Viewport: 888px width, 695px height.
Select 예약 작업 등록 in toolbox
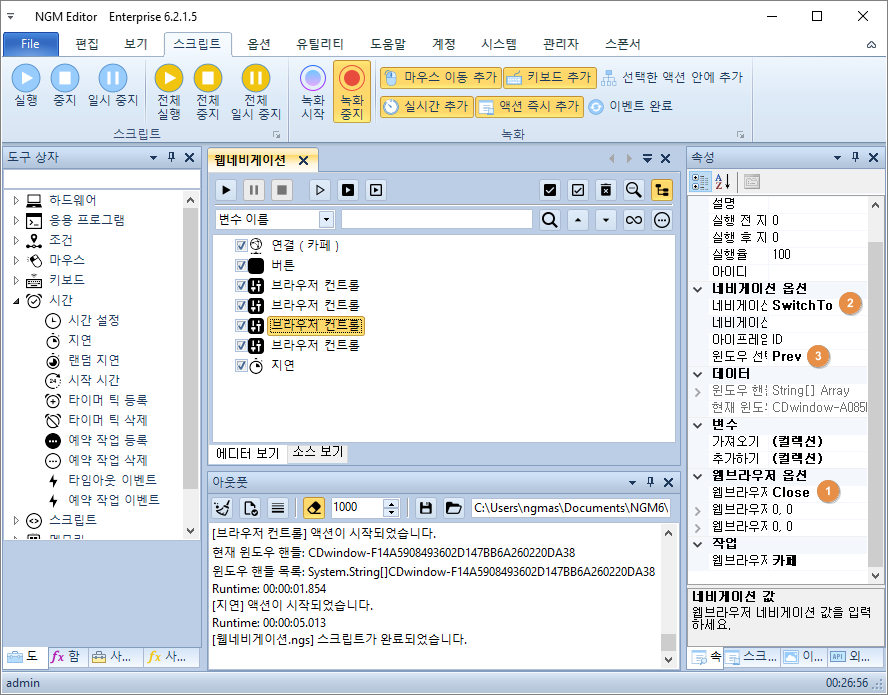tap(108, 440)
